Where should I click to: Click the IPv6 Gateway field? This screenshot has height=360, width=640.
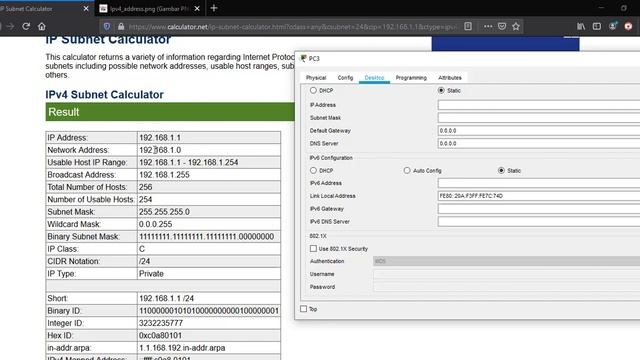click(539, 209)
